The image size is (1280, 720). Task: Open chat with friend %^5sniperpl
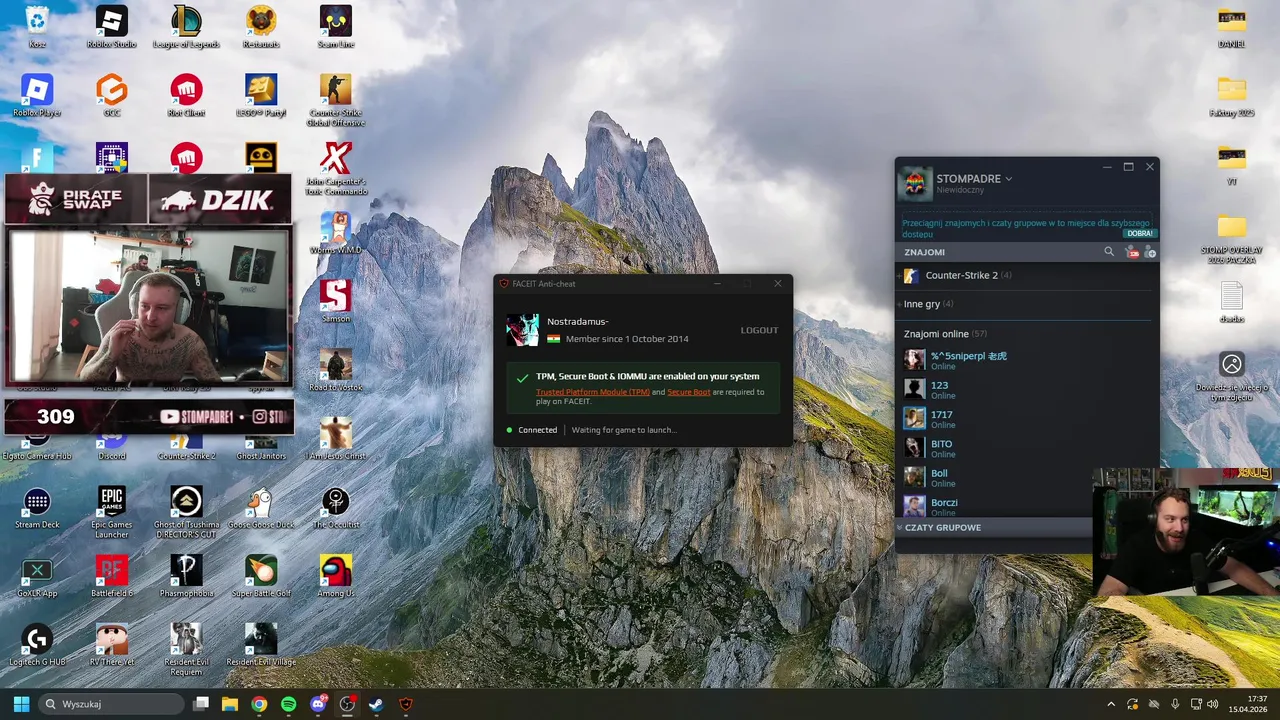(x=1027, y=360)
